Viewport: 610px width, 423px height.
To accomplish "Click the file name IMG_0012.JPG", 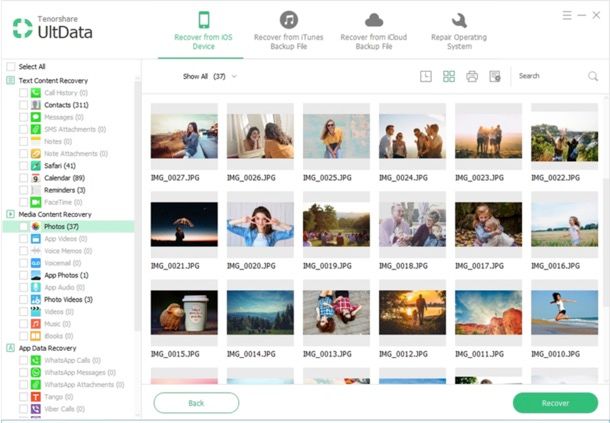I will (403, 354).
